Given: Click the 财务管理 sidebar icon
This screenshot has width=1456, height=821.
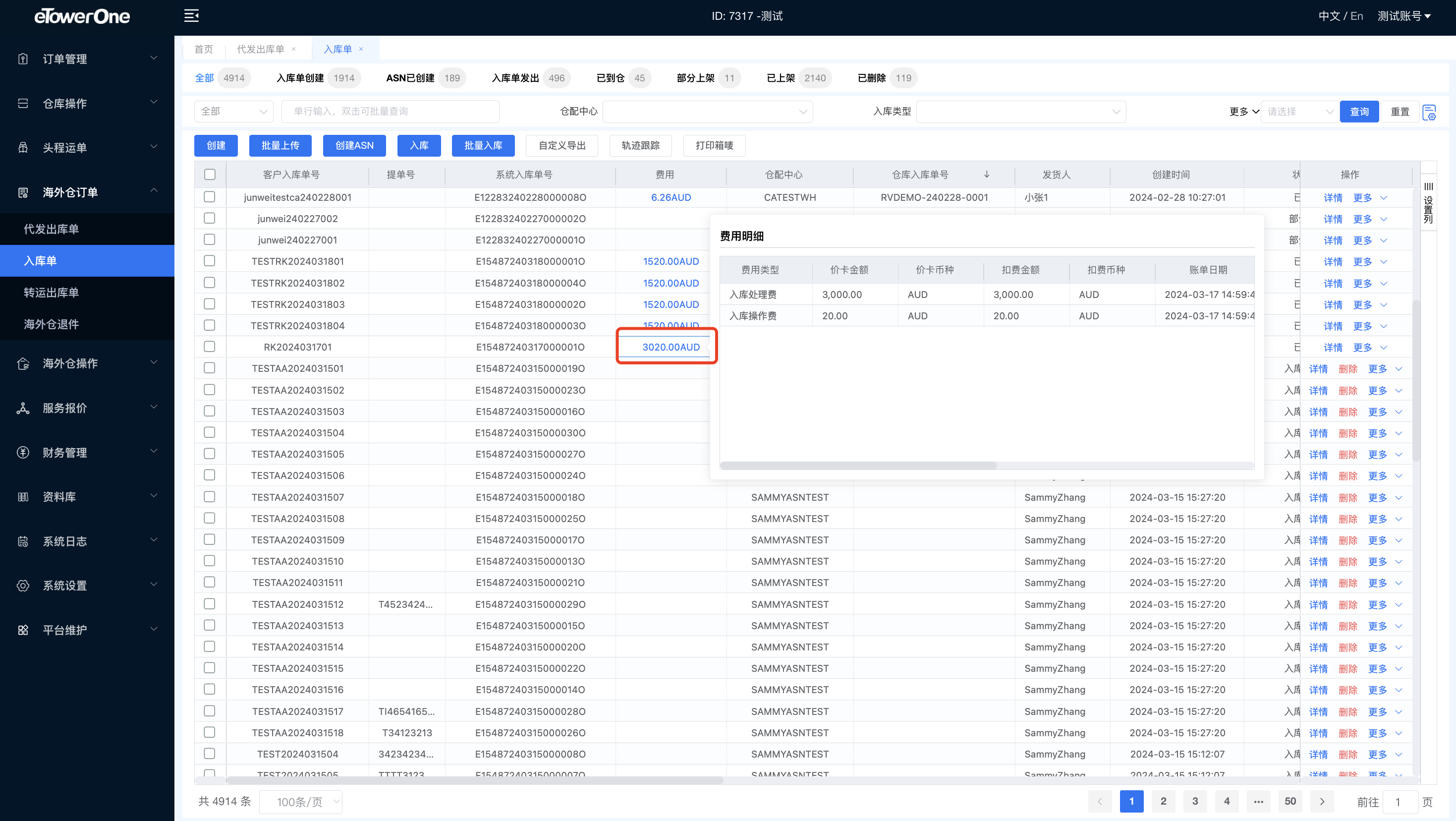Looking at the screenshot, I should pos(23,452).
